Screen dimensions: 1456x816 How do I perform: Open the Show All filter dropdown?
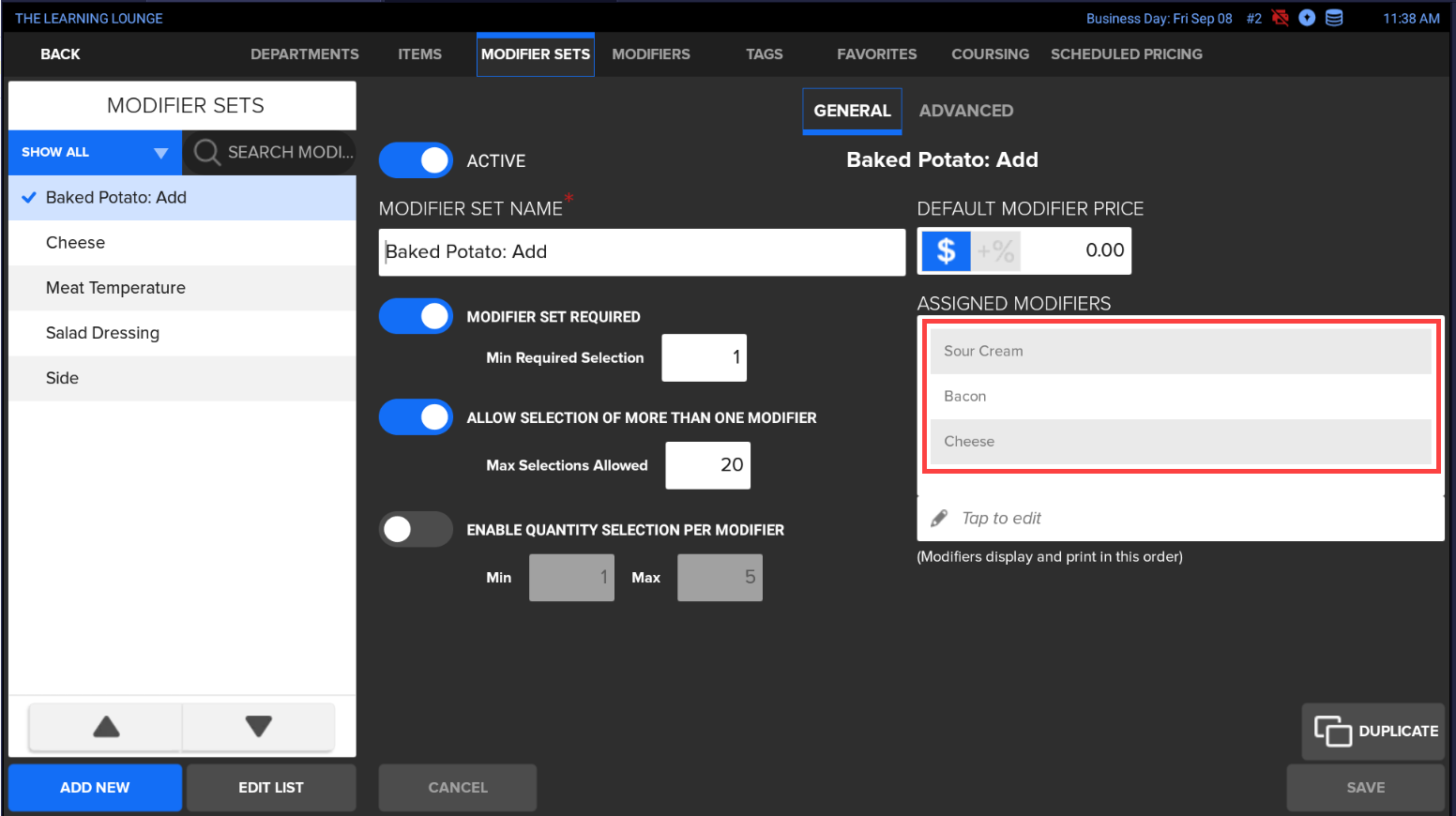(94, 152)
